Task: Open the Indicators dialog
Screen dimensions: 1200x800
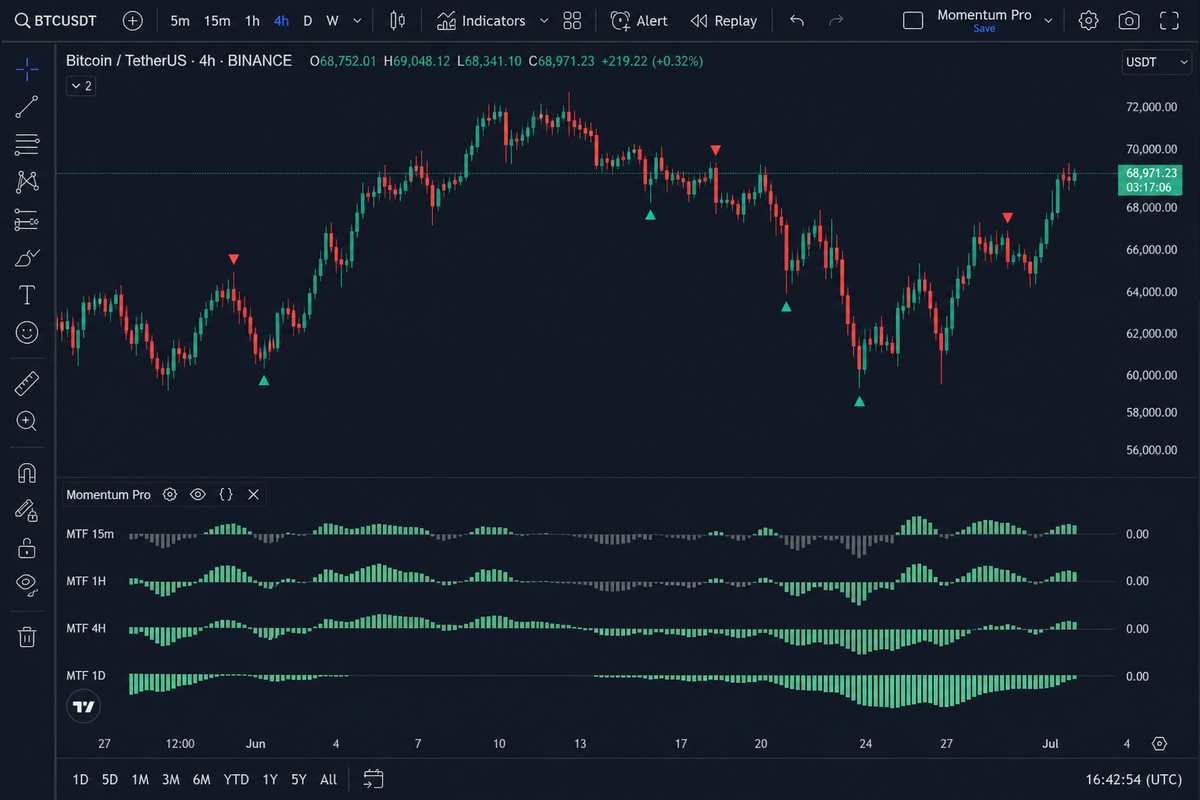Action: [481, 20]
